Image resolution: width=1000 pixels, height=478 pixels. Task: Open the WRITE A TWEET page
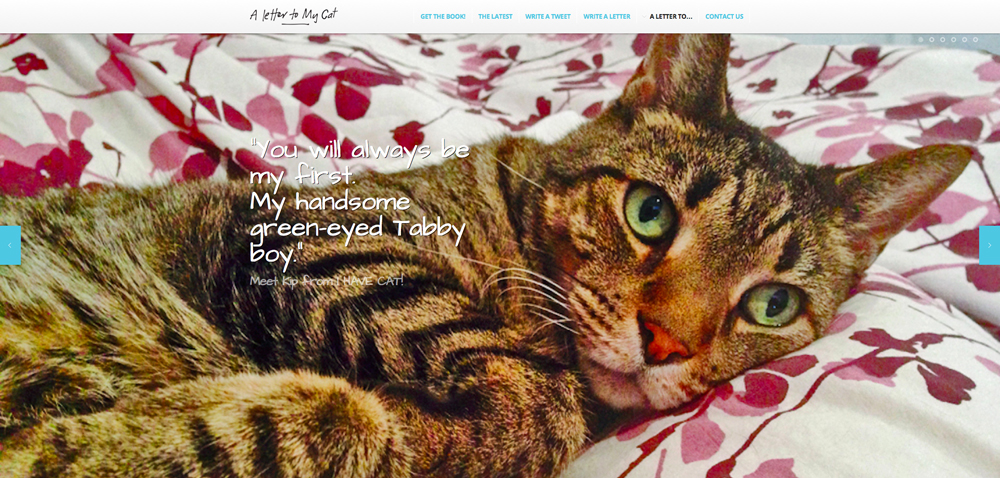(x=548, y=17)
